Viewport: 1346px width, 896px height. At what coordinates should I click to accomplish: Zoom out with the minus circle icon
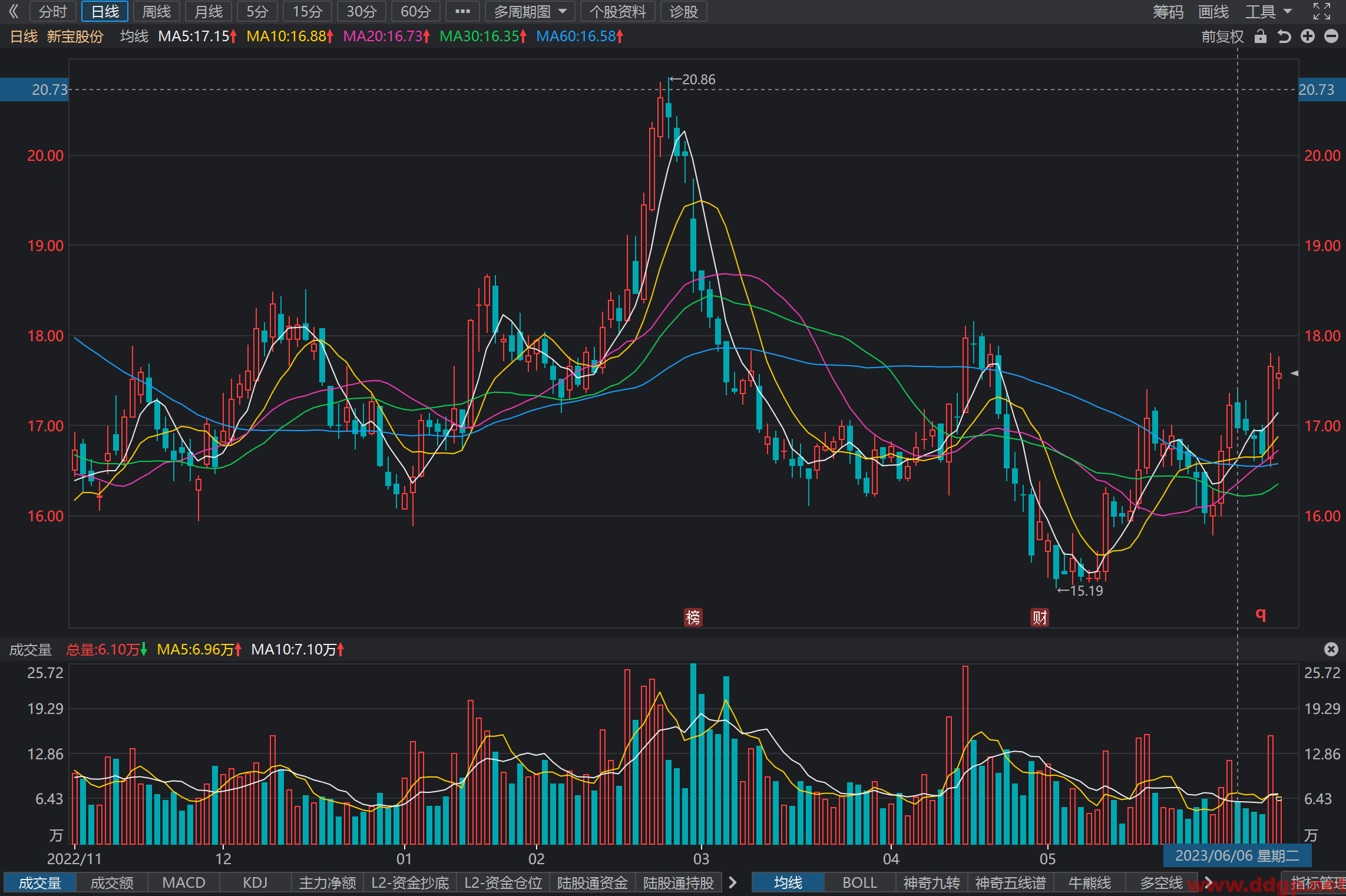tap(1331, 37)
